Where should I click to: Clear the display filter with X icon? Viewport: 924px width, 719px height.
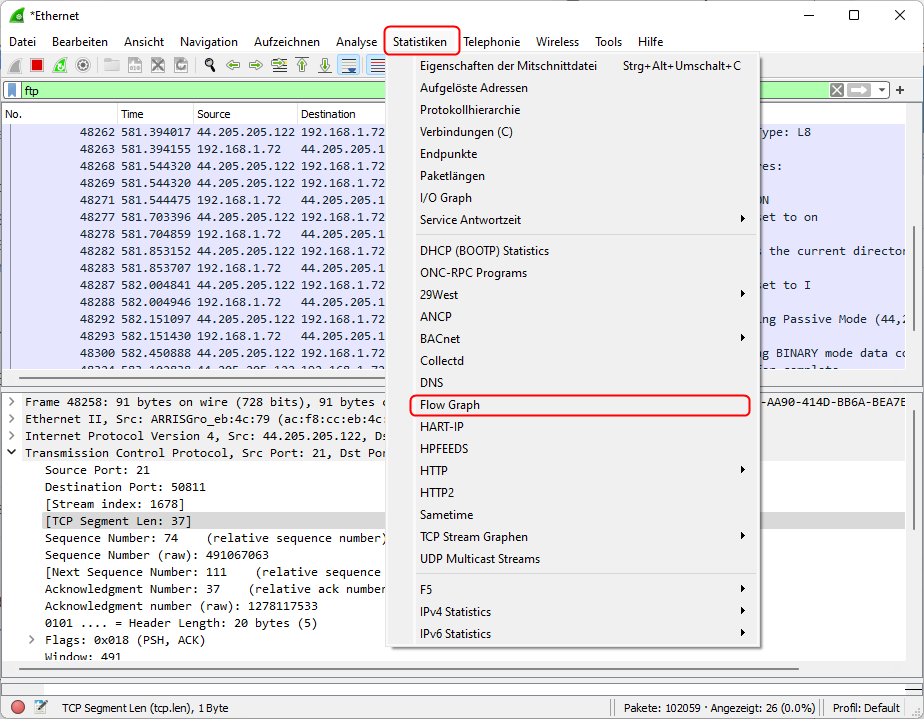pyautogui.click(x=837, y=90)
